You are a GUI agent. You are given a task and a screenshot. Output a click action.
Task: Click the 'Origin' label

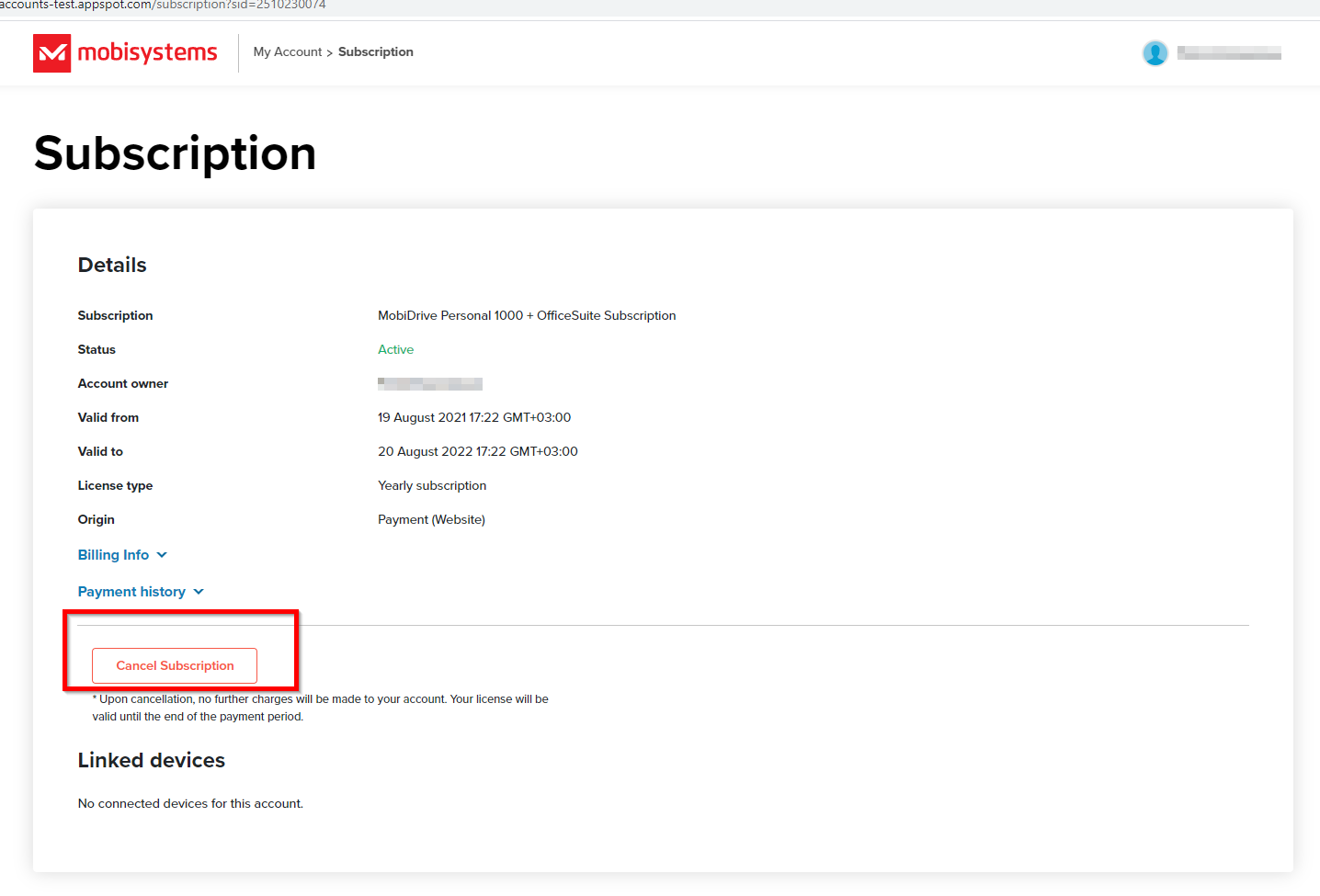click(97, 519)
